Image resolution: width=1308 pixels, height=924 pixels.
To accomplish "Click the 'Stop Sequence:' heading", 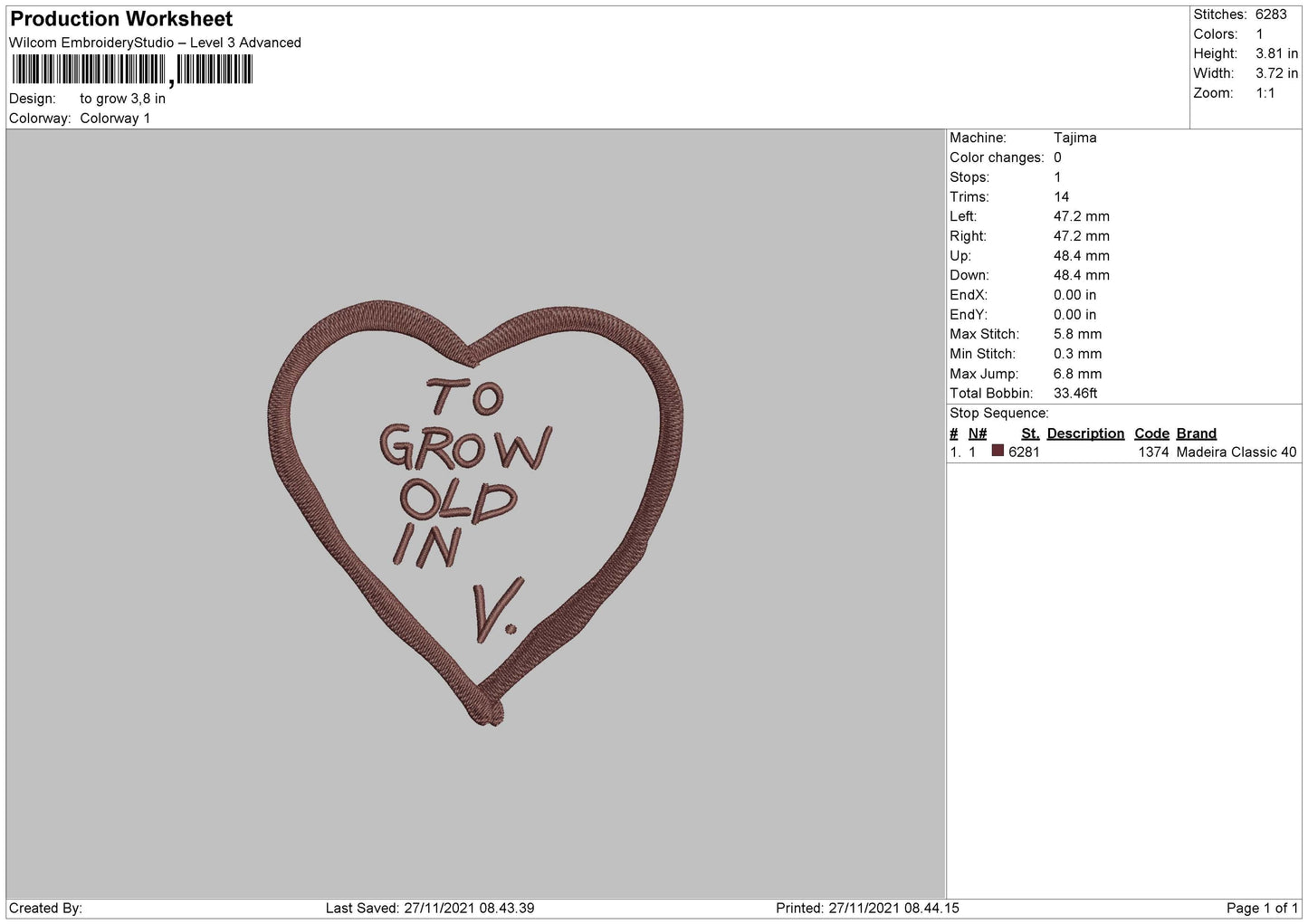I will tap(999, 414).
